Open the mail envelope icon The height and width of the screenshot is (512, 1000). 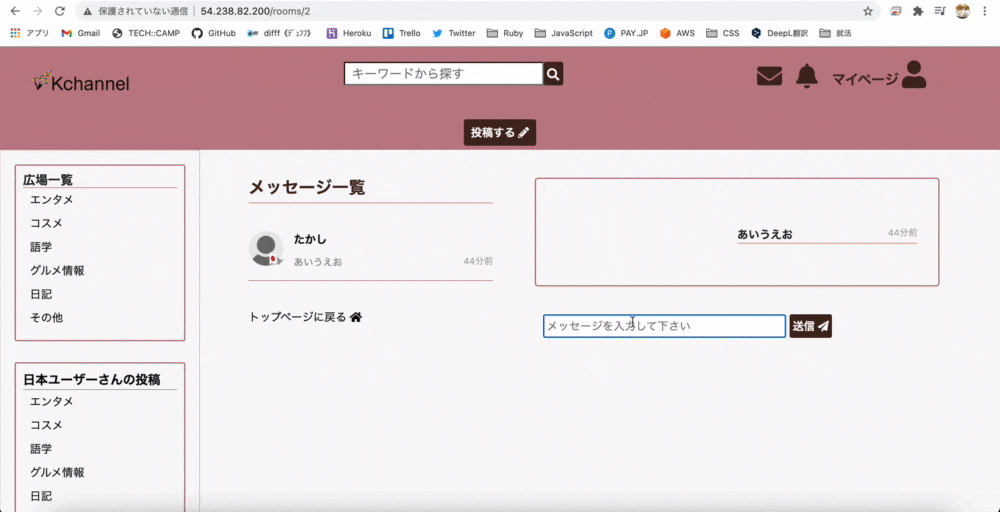coord(769,77)
